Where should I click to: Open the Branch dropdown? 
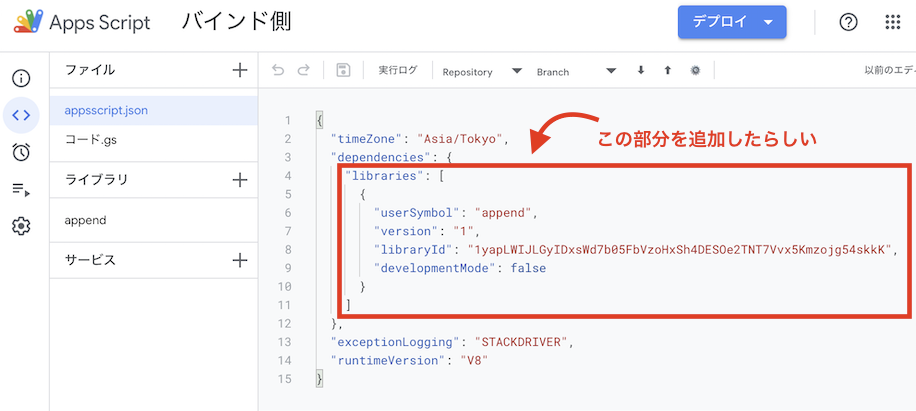tap(576, 71)
